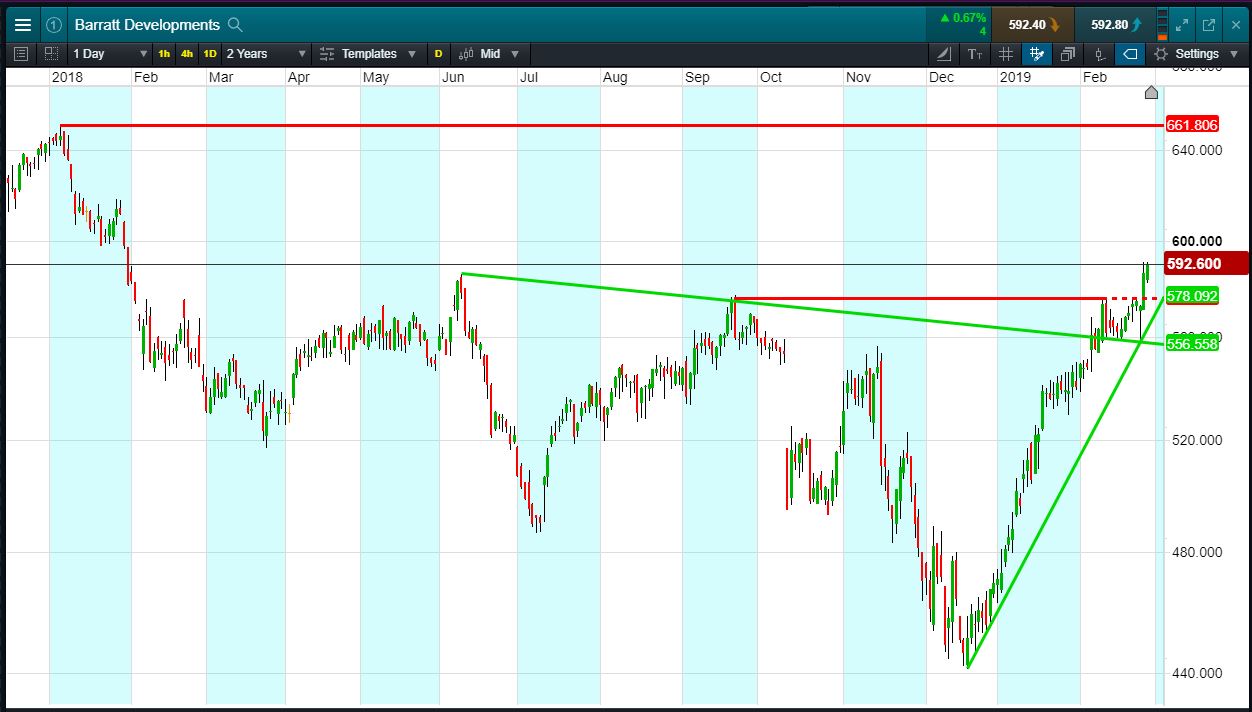Image resolution: width=1252 pixels, height=712 pixels.
Task: Open the 1 Day interval dropdown
Action: click(x=110, y=54)
